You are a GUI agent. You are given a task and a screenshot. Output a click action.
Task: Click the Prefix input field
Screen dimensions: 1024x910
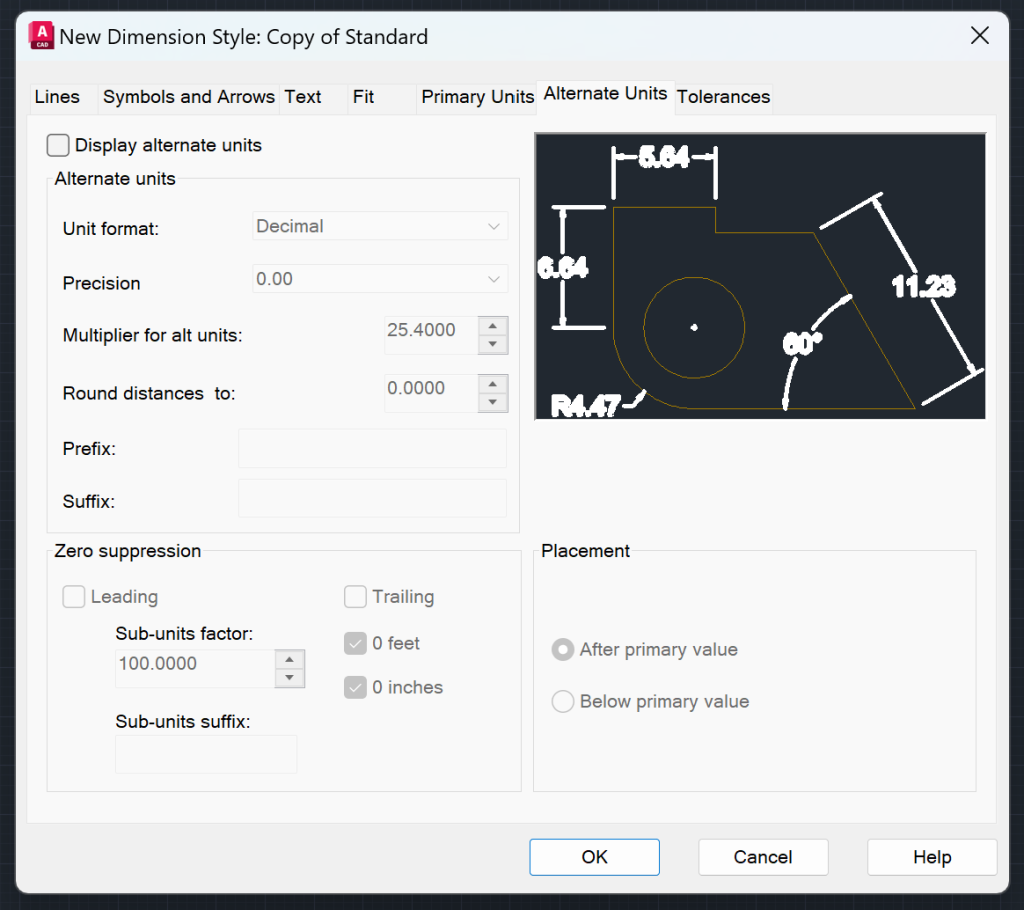pyautogui.click(x=371, y=448)
